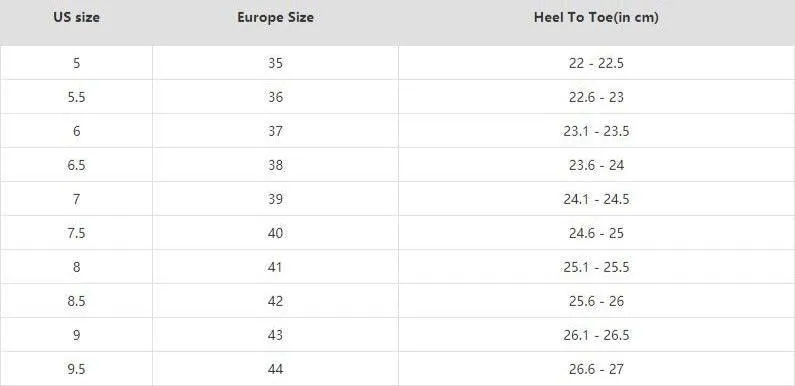Select Europe size 39 cell
Screen dimensions: 795x386
coord(275,199)
